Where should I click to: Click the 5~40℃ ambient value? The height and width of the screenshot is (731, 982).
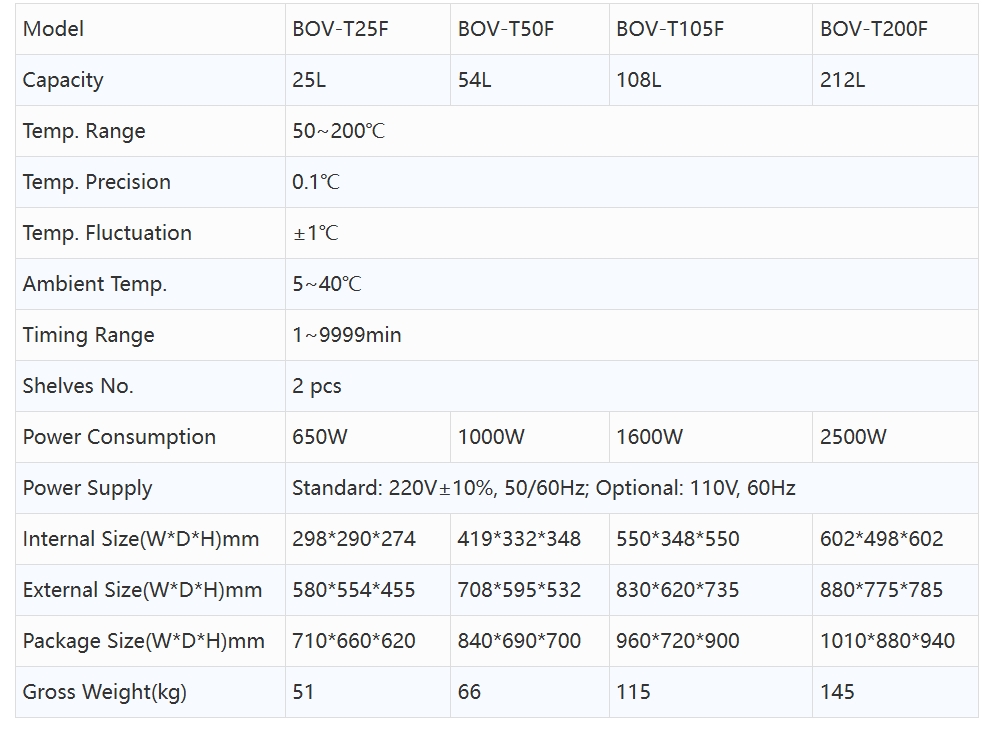pos(327,284)
